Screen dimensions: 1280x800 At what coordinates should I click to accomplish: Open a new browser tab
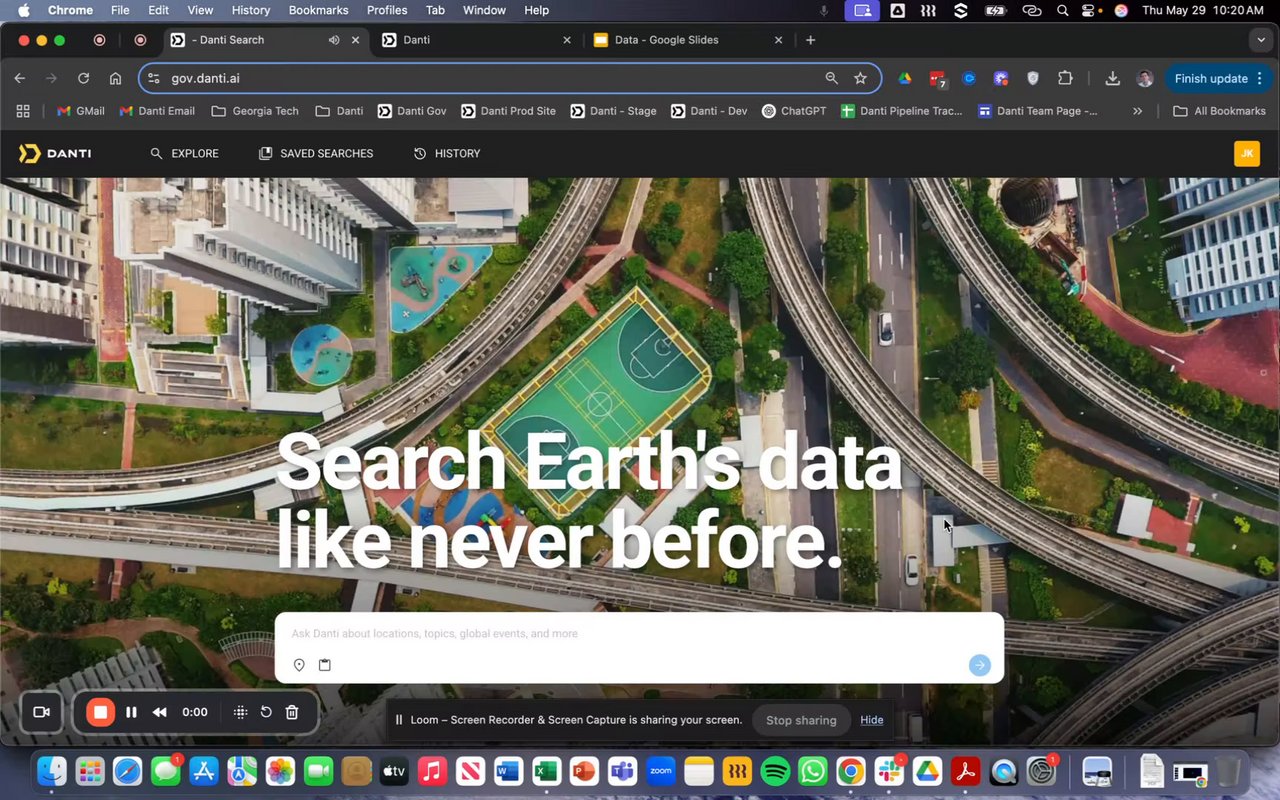click(x=811, y=40)
